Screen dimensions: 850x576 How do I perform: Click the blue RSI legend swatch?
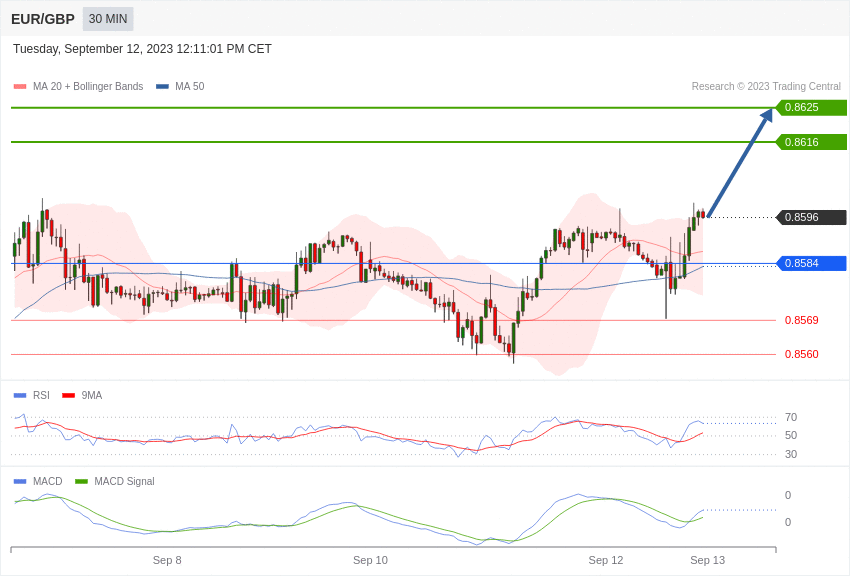coord(20,396)
